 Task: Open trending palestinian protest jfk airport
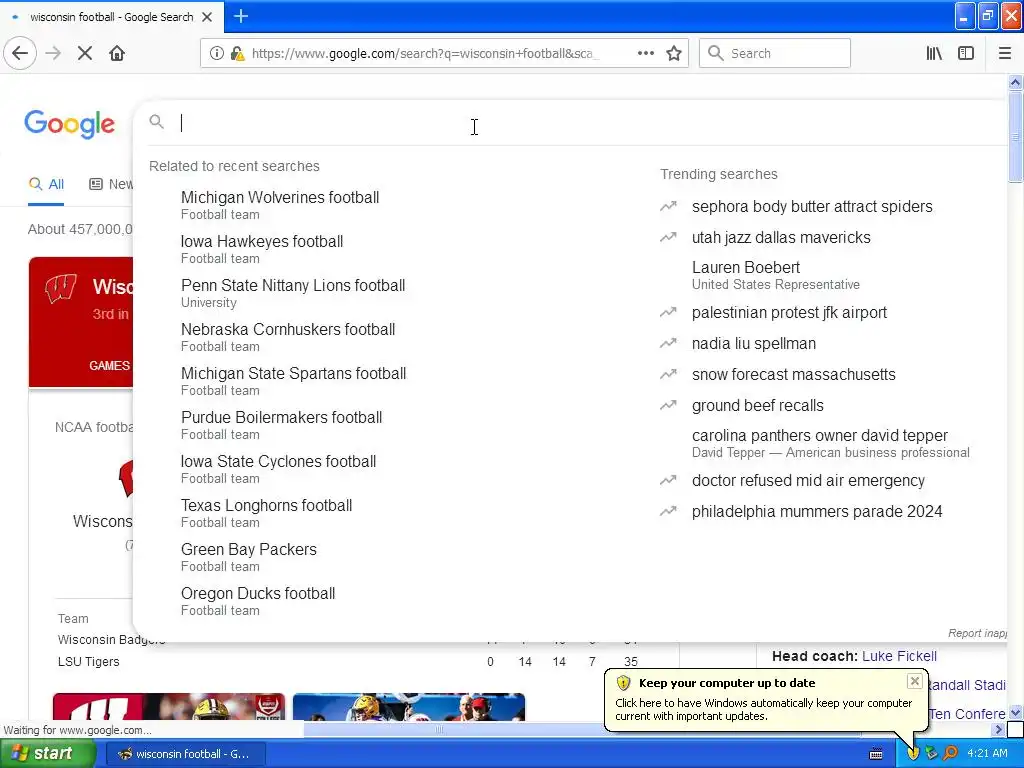coord(789,313)
